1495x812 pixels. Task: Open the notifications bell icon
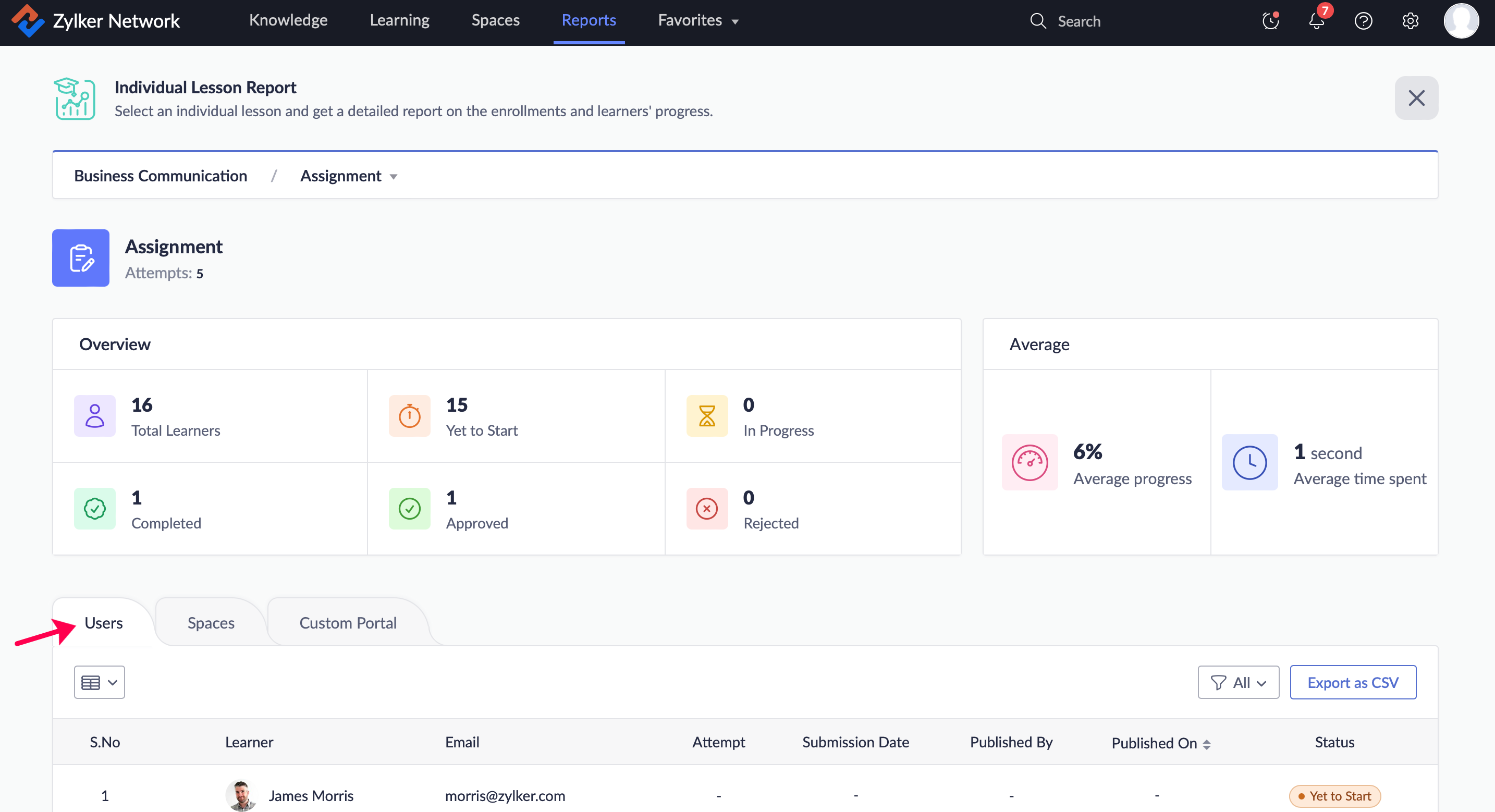pos(1316,21)
